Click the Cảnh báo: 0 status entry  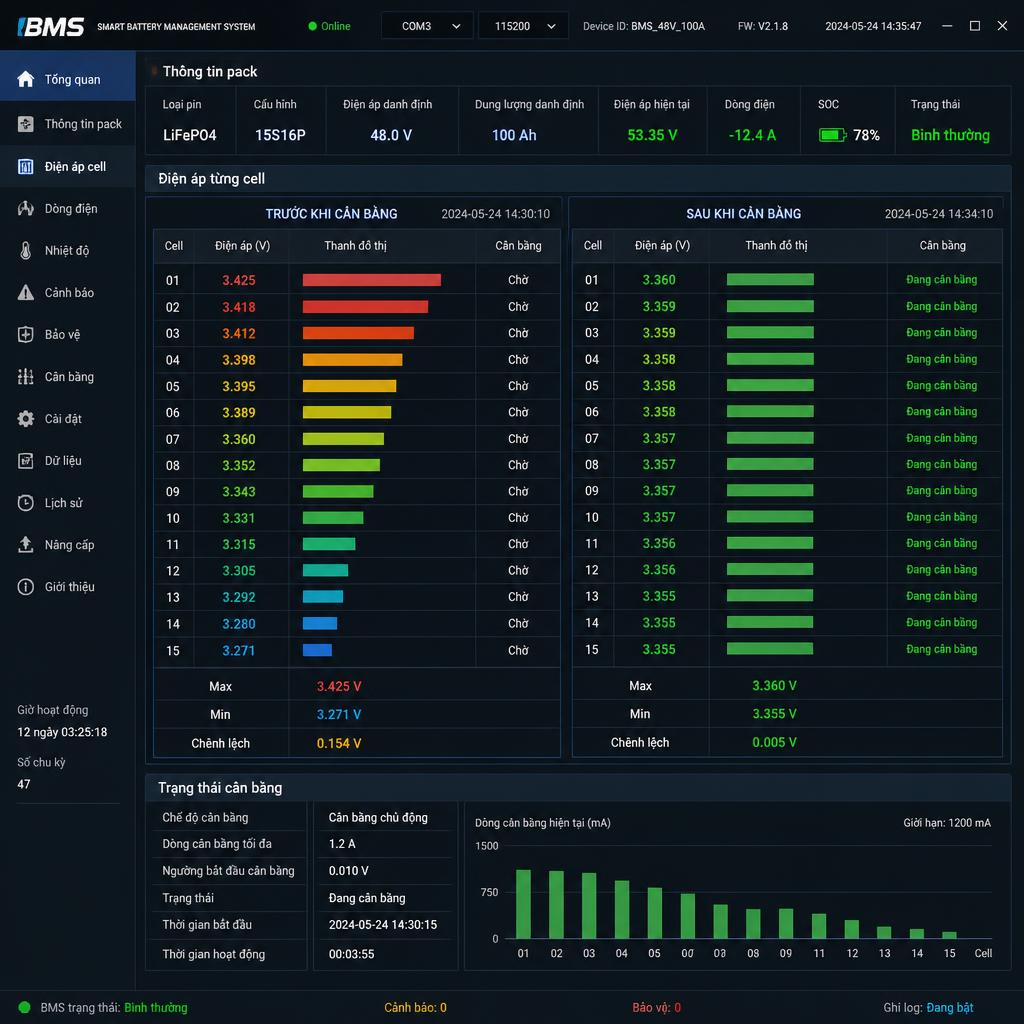click(415, 1007)
